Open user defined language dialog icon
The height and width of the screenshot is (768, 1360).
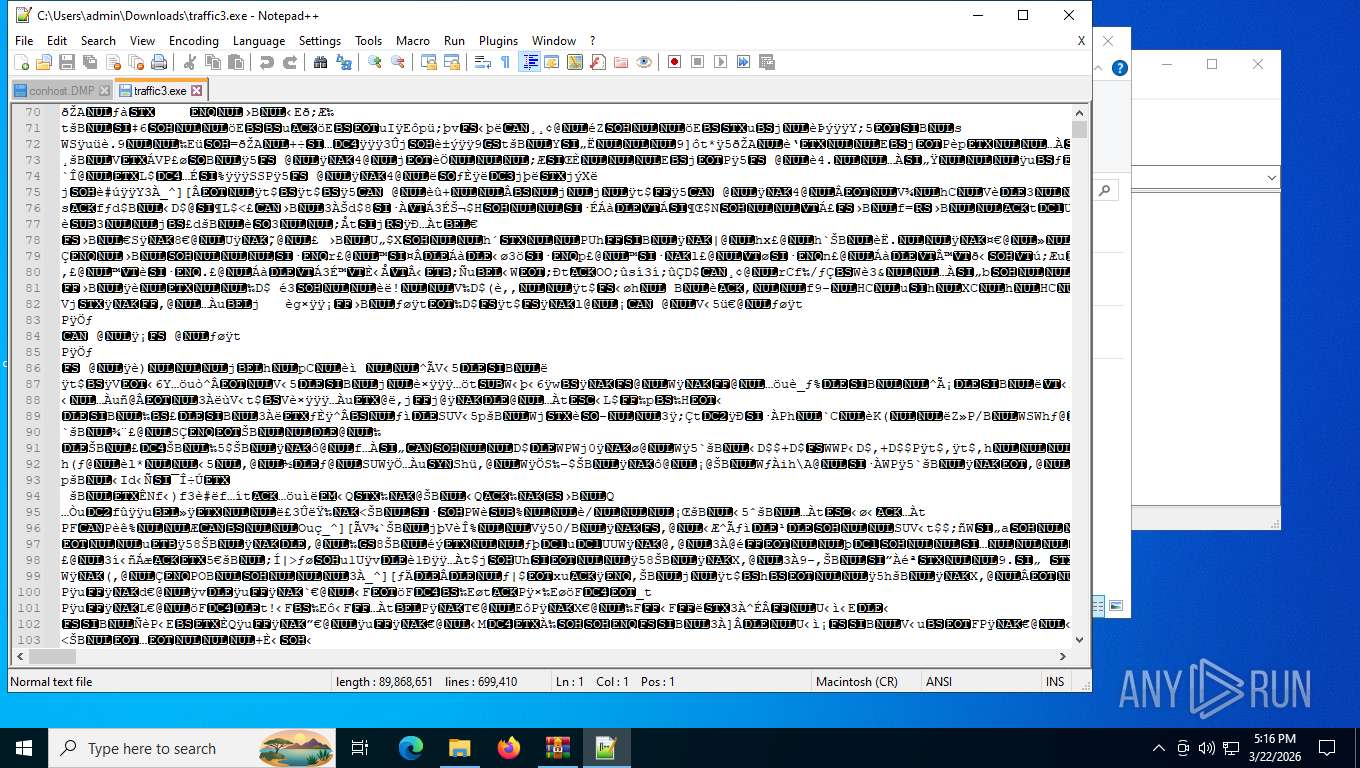click(551, 62)
